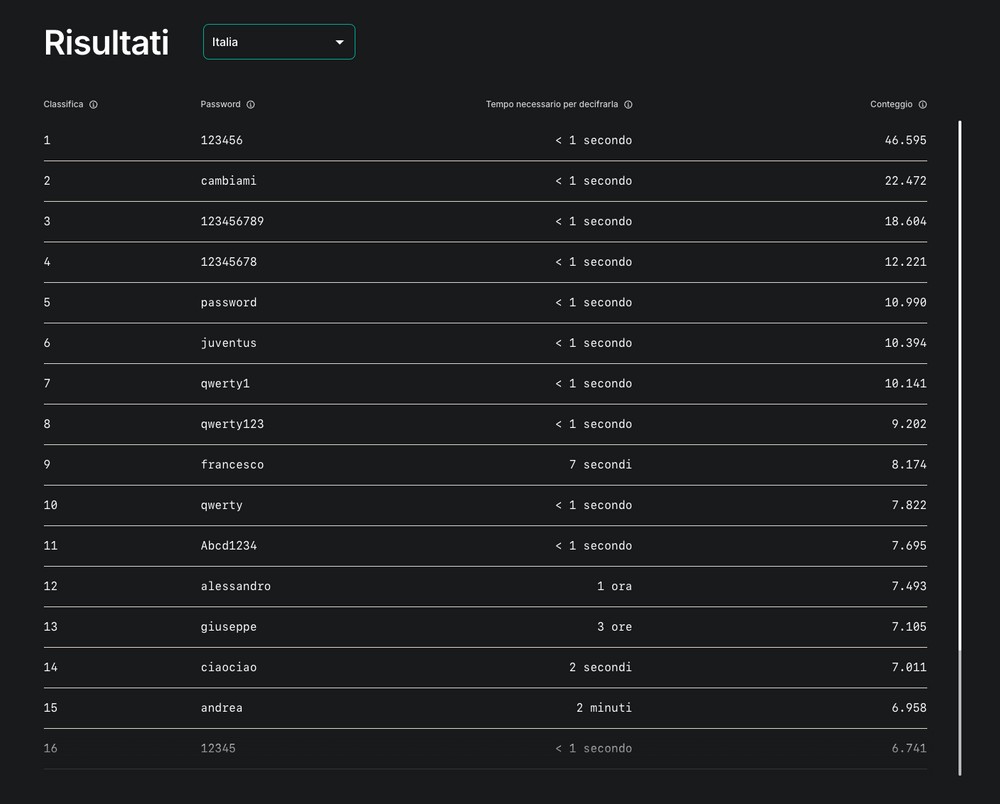Screen dimensions: 1000x804
Task: Select the 'Abcd1234' password cell
Action: click(229, 546)
